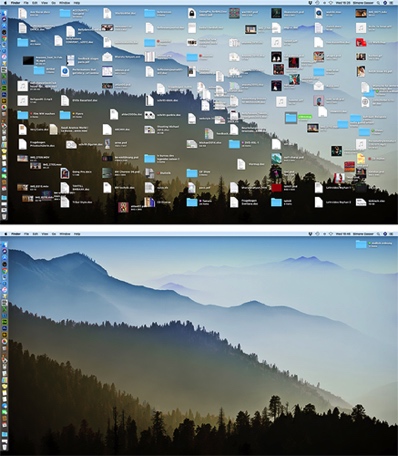Select the red-tagged folder left of the Flyers folder
This screenshot has width=398, height=456.
coord(23,115)
